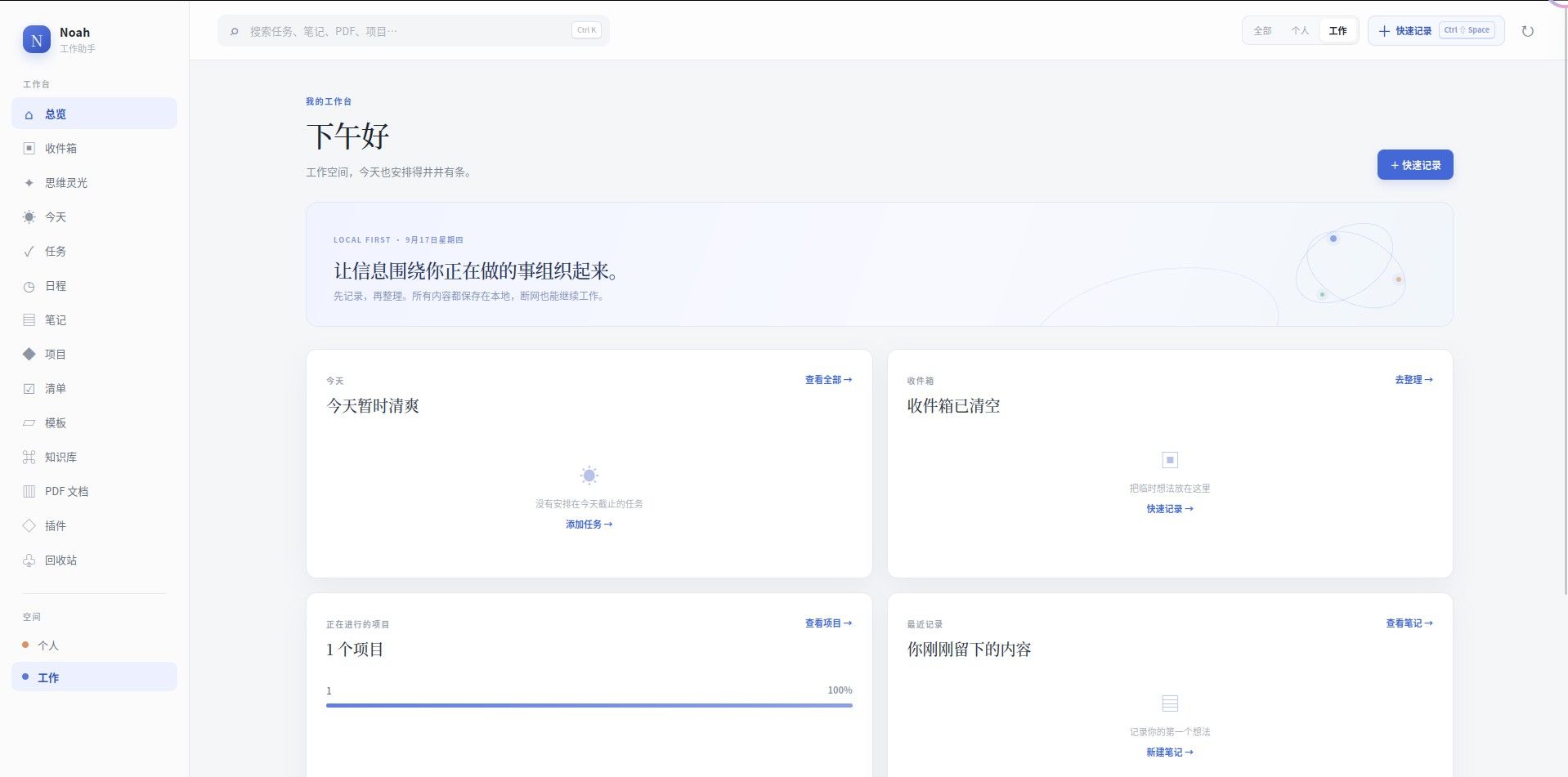Screen dimensions: 1568x777
Task: Select the 知识库 knowledge base icon
Action: click(x=29, y=458)
